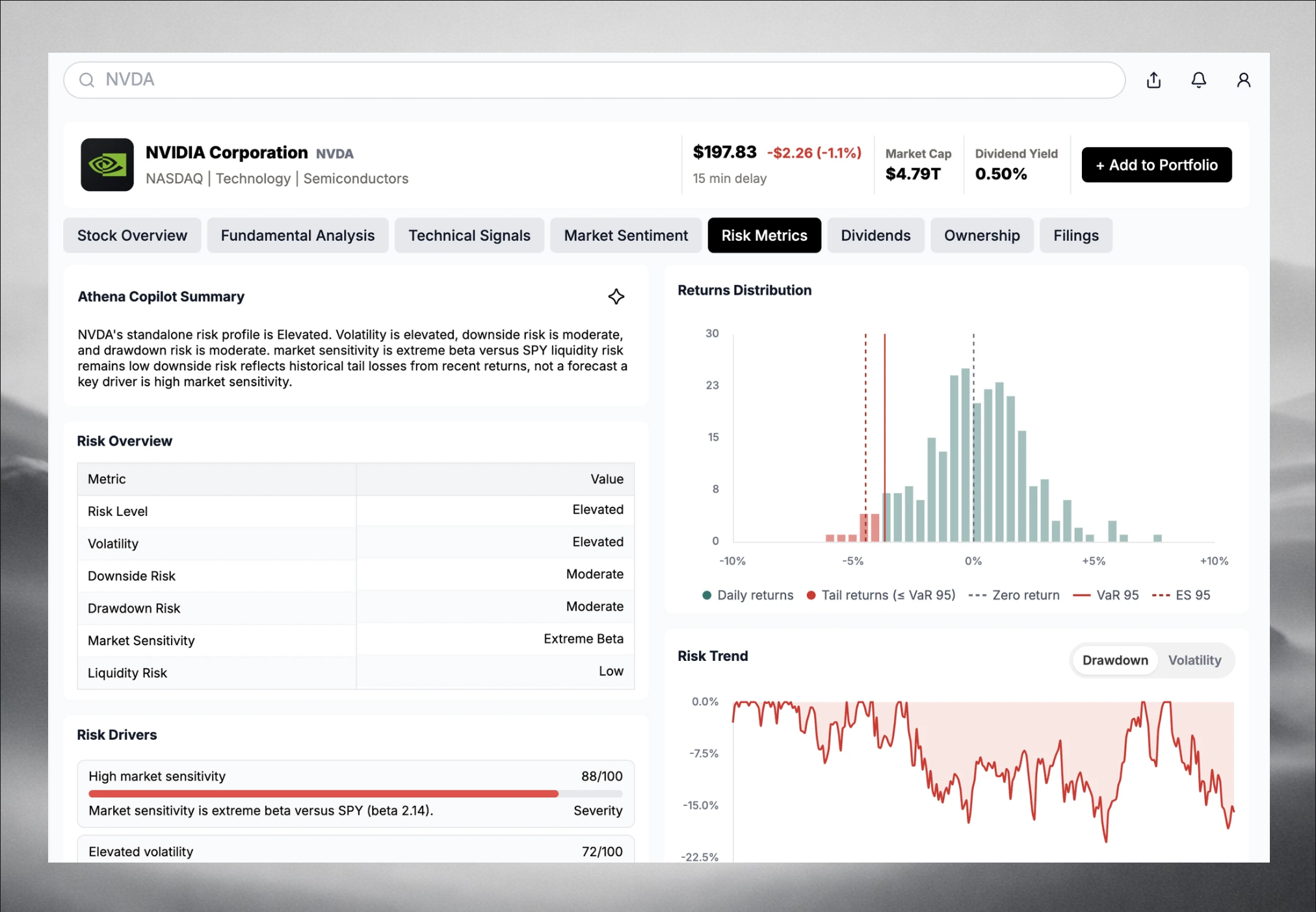Click the search magnifier icon
1316x912 pixels.
point(86,80)
